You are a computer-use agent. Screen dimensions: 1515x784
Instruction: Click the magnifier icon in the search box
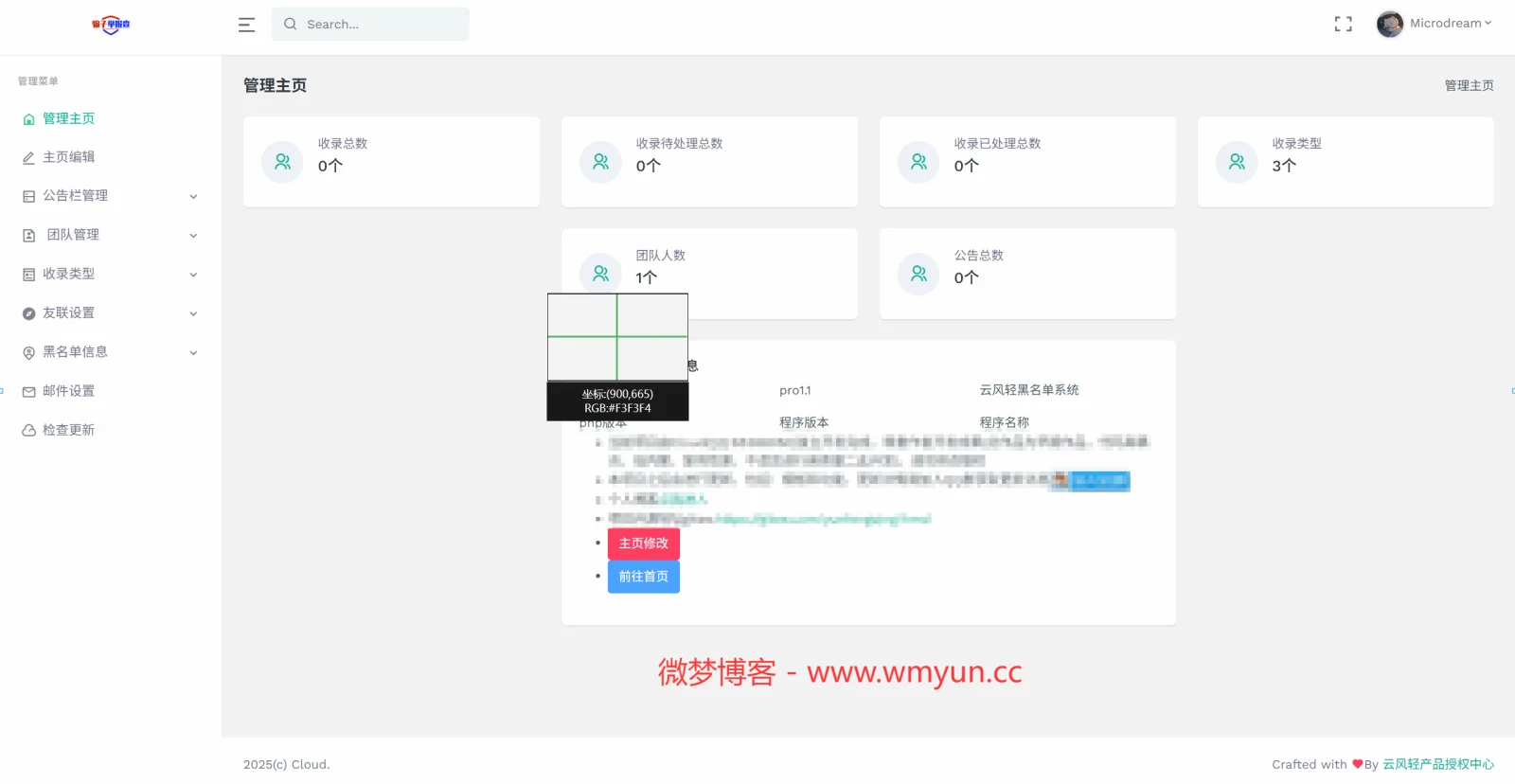click(x=291, y=24)
